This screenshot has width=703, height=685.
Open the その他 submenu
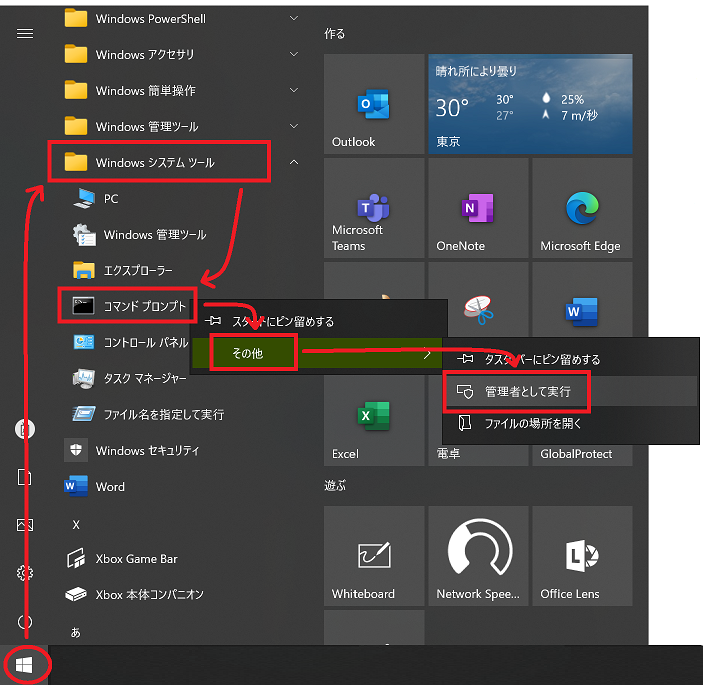pos(317,353)
